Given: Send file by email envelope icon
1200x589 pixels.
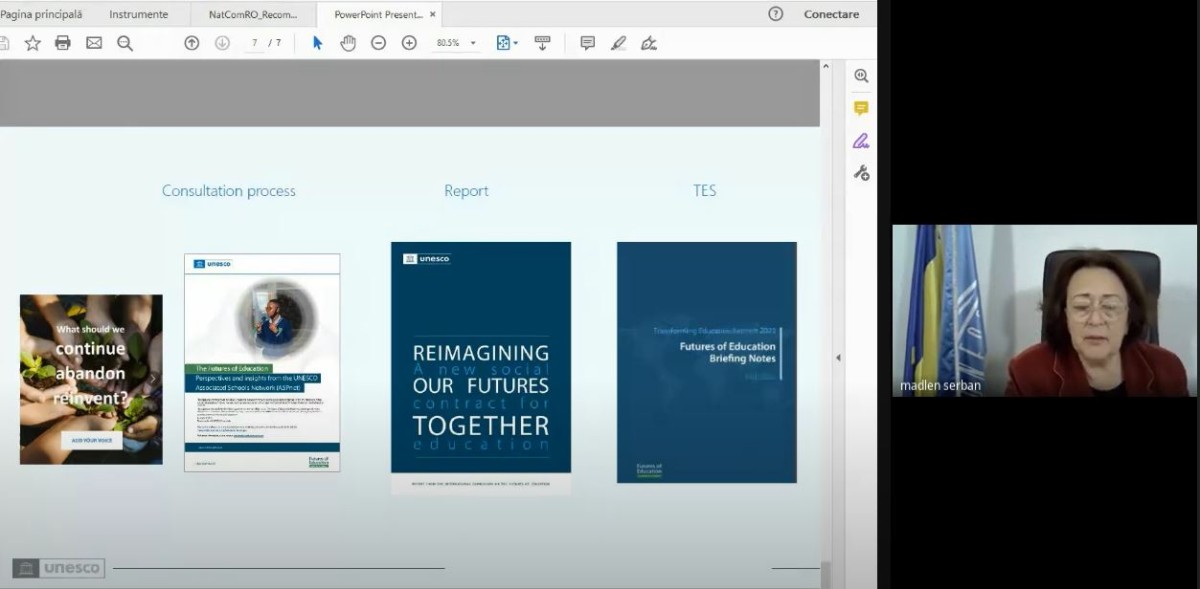Looking at the screenshot, I should click(x=94, y=43).
